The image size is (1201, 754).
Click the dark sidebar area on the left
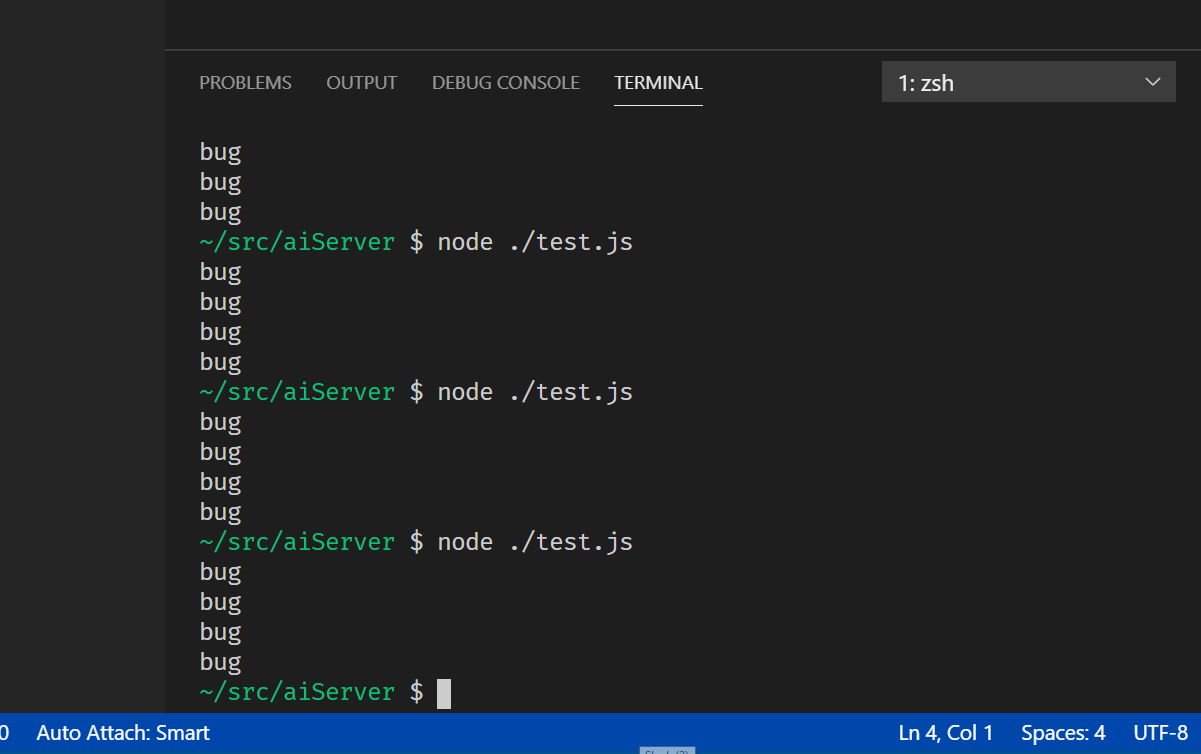point(80,400)
